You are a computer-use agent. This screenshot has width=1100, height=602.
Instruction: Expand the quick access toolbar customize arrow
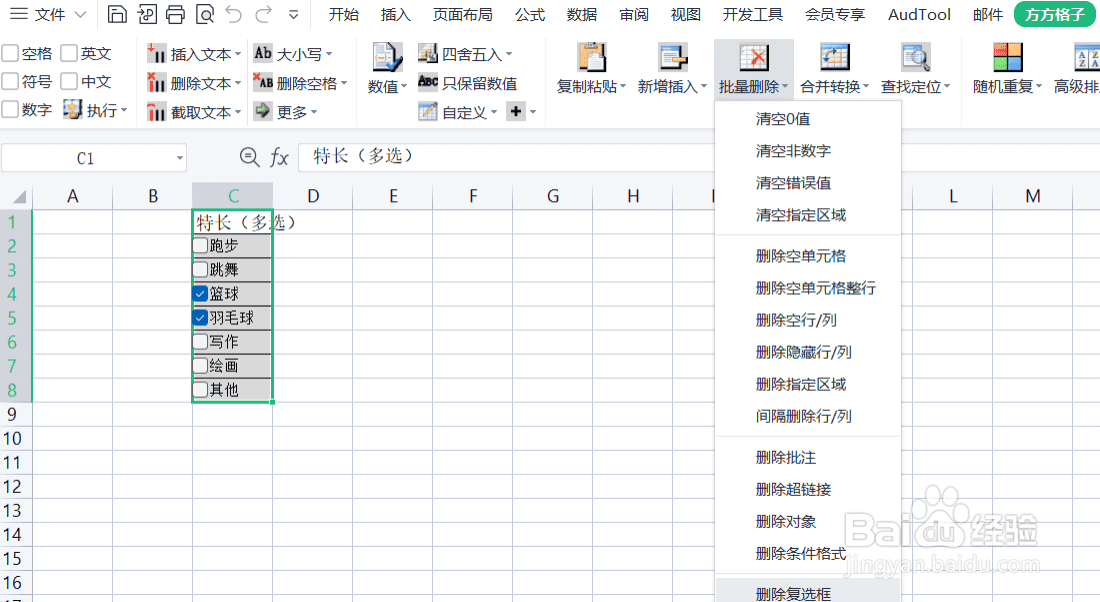(293, 15)
